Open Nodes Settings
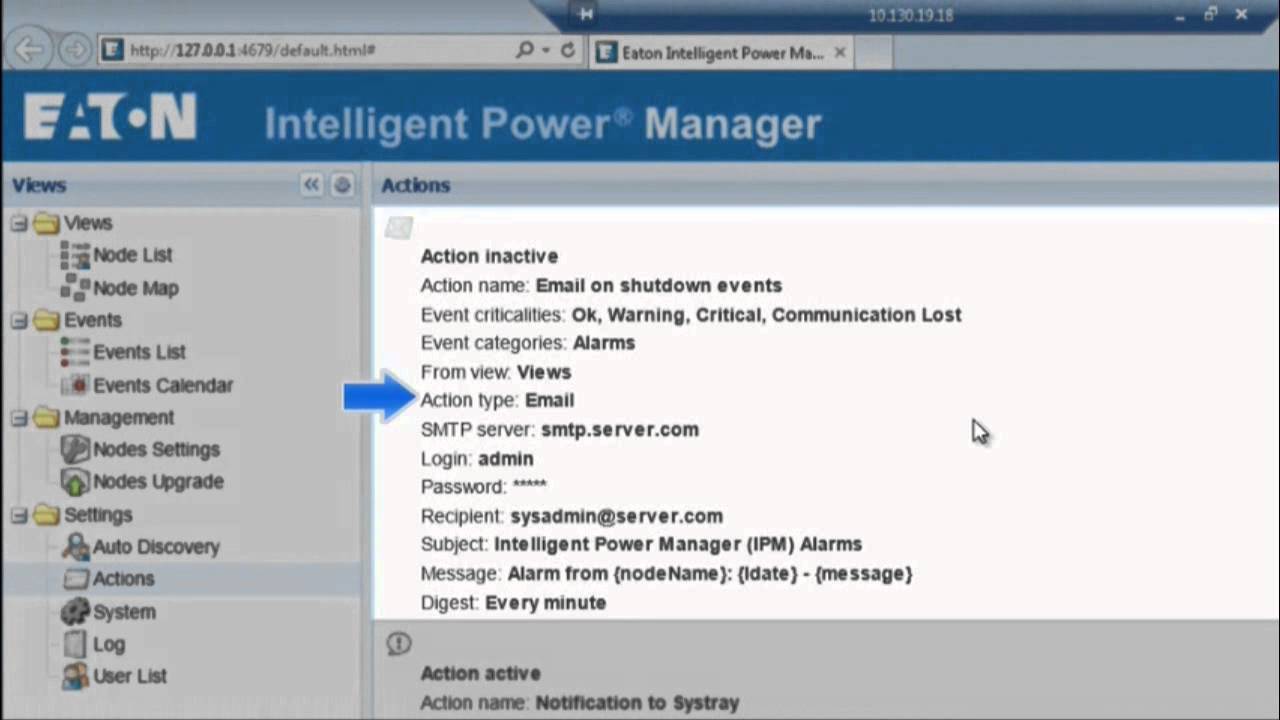Image resolution: width=1280 pixels, height=720 pixels. tap(156, 449)
